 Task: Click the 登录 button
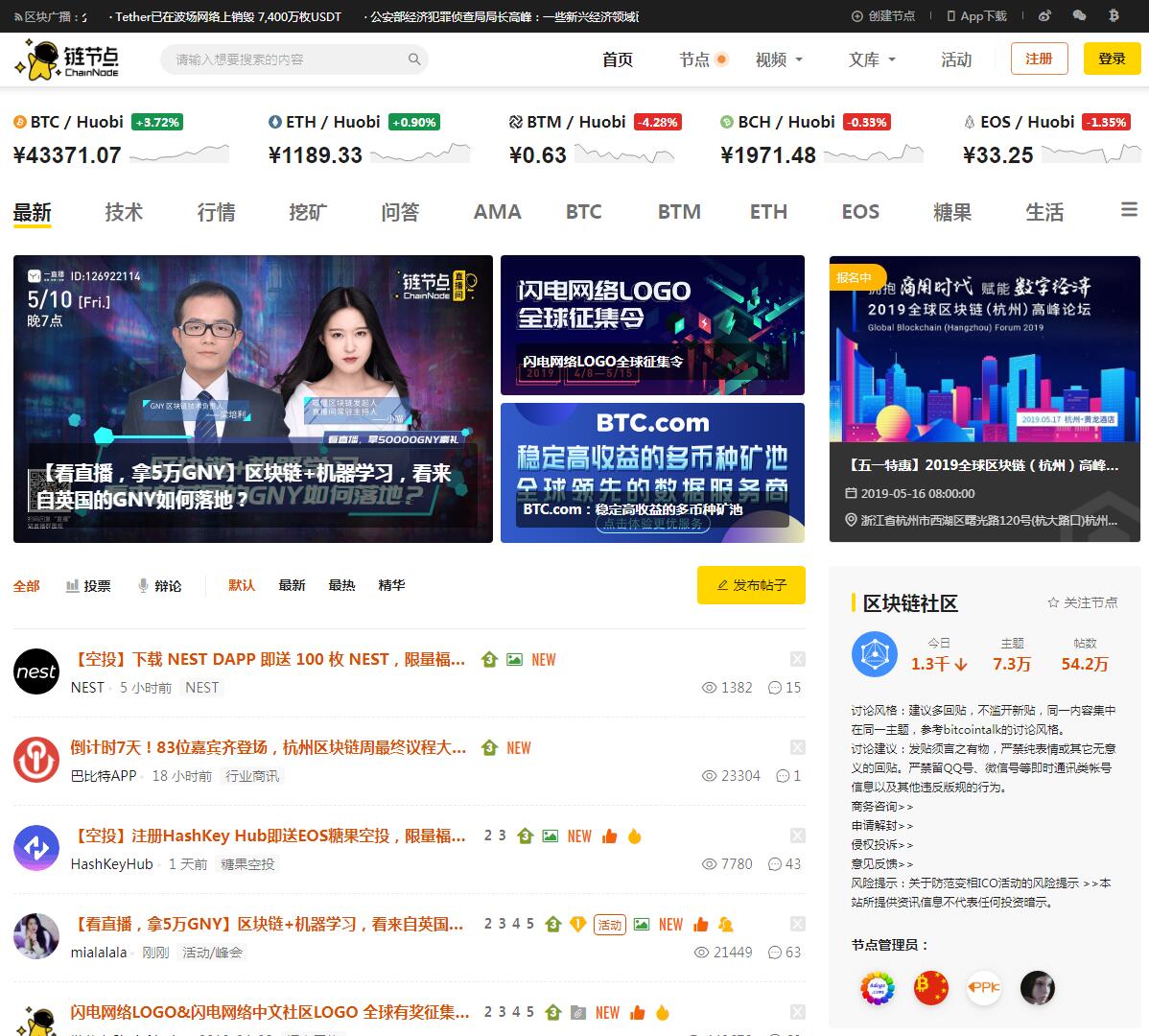1112,59
